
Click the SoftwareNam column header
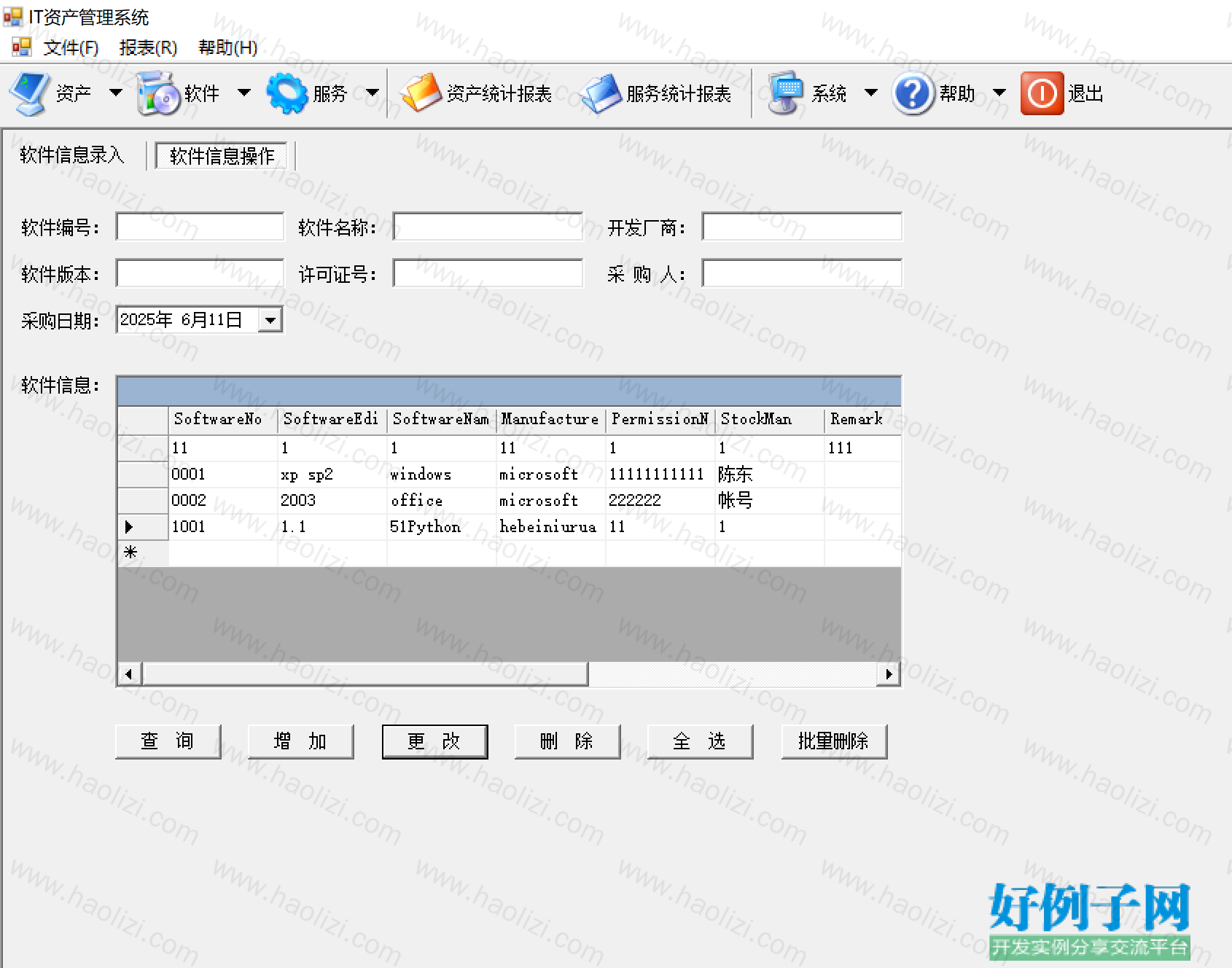click(442, 419)
